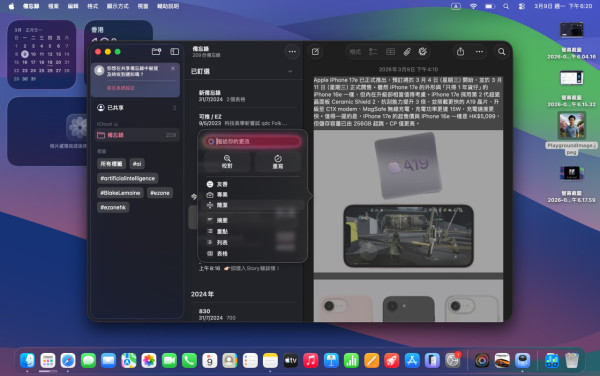Filter by the #artificialintelligence tag
Viewport: 600px width, 376px height.
point(127,178)
